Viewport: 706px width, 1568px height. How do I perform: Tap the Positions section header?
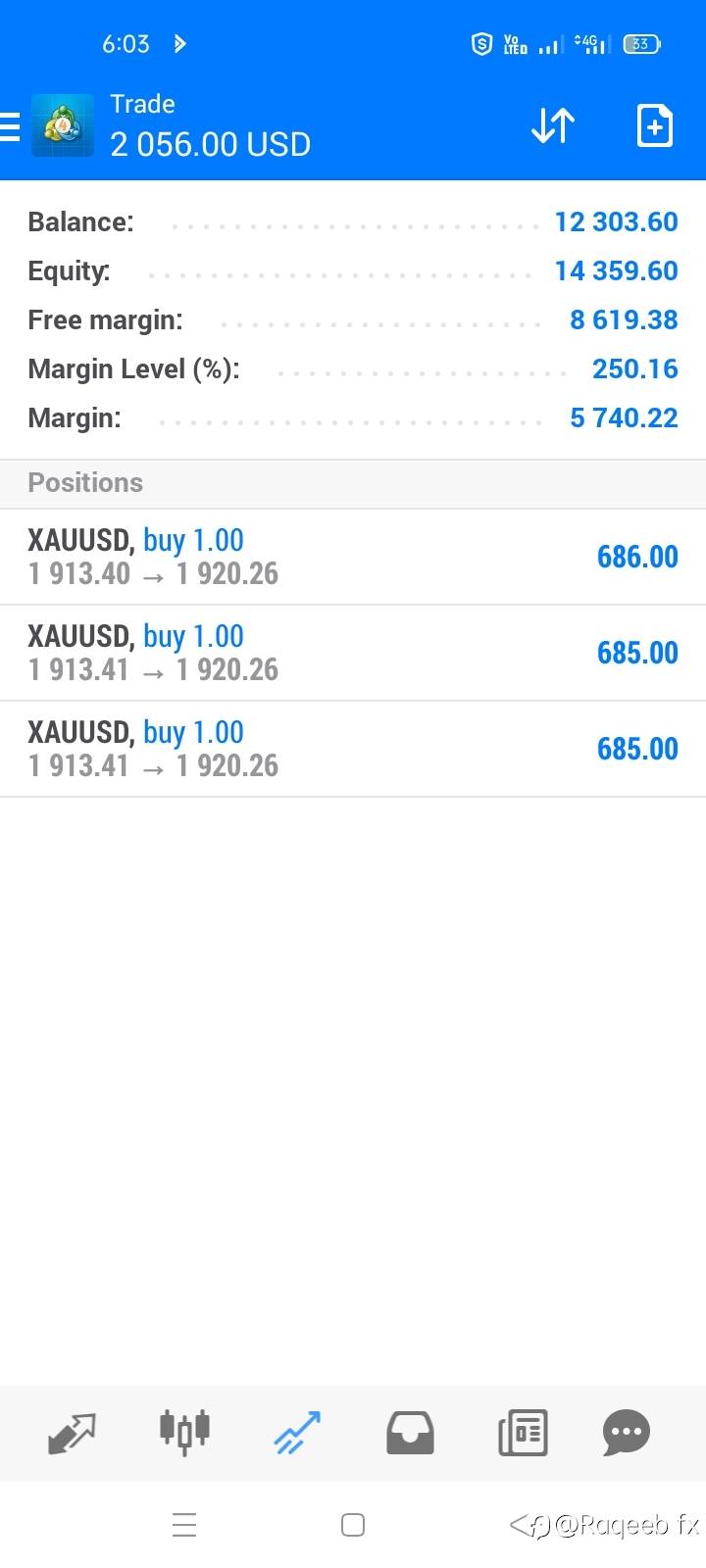85,483
